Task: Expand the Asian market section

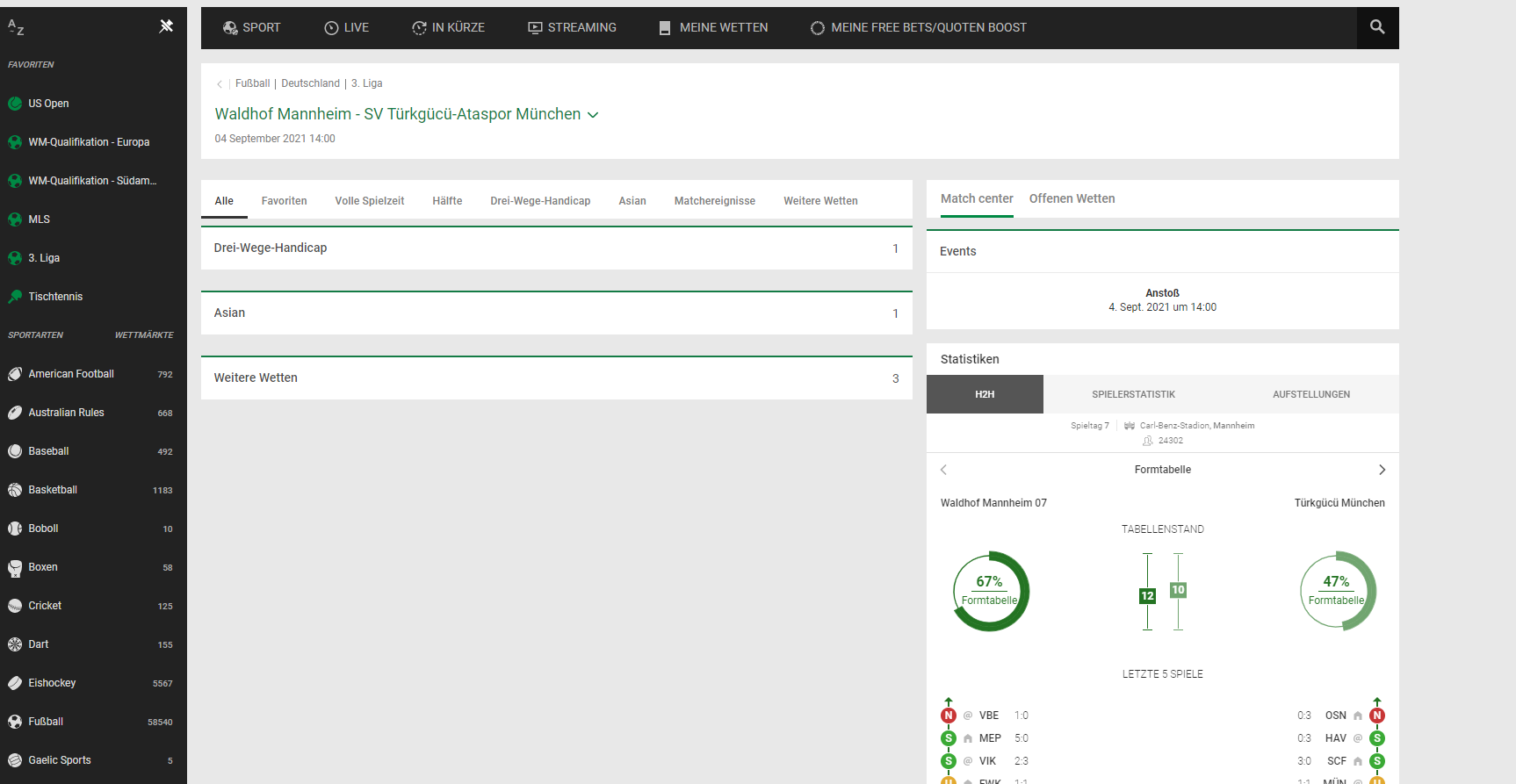Action: click(x=556, y=313)
